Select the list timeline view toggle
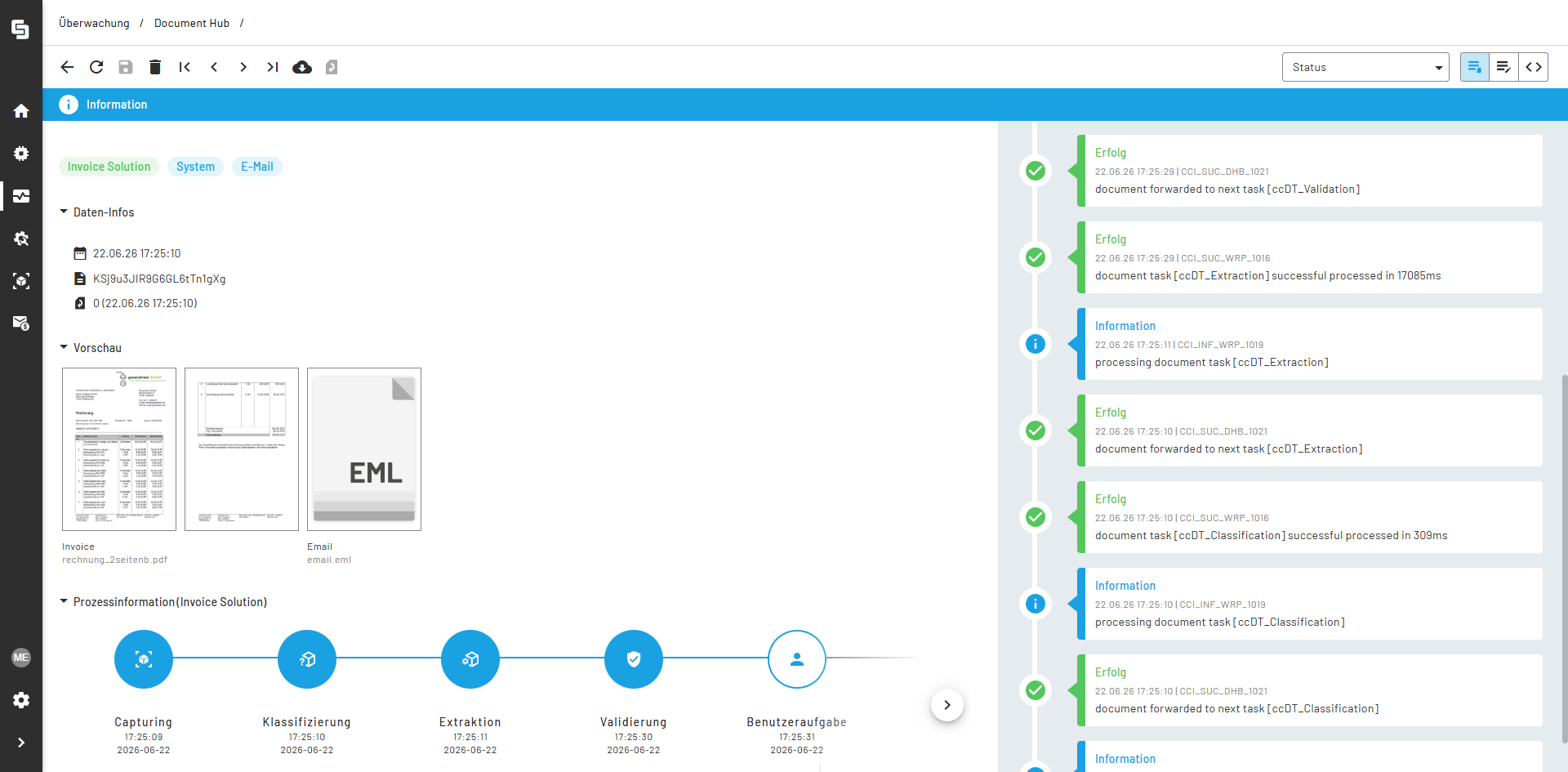Screen dimensions: 1568x772 (1475, 67)
